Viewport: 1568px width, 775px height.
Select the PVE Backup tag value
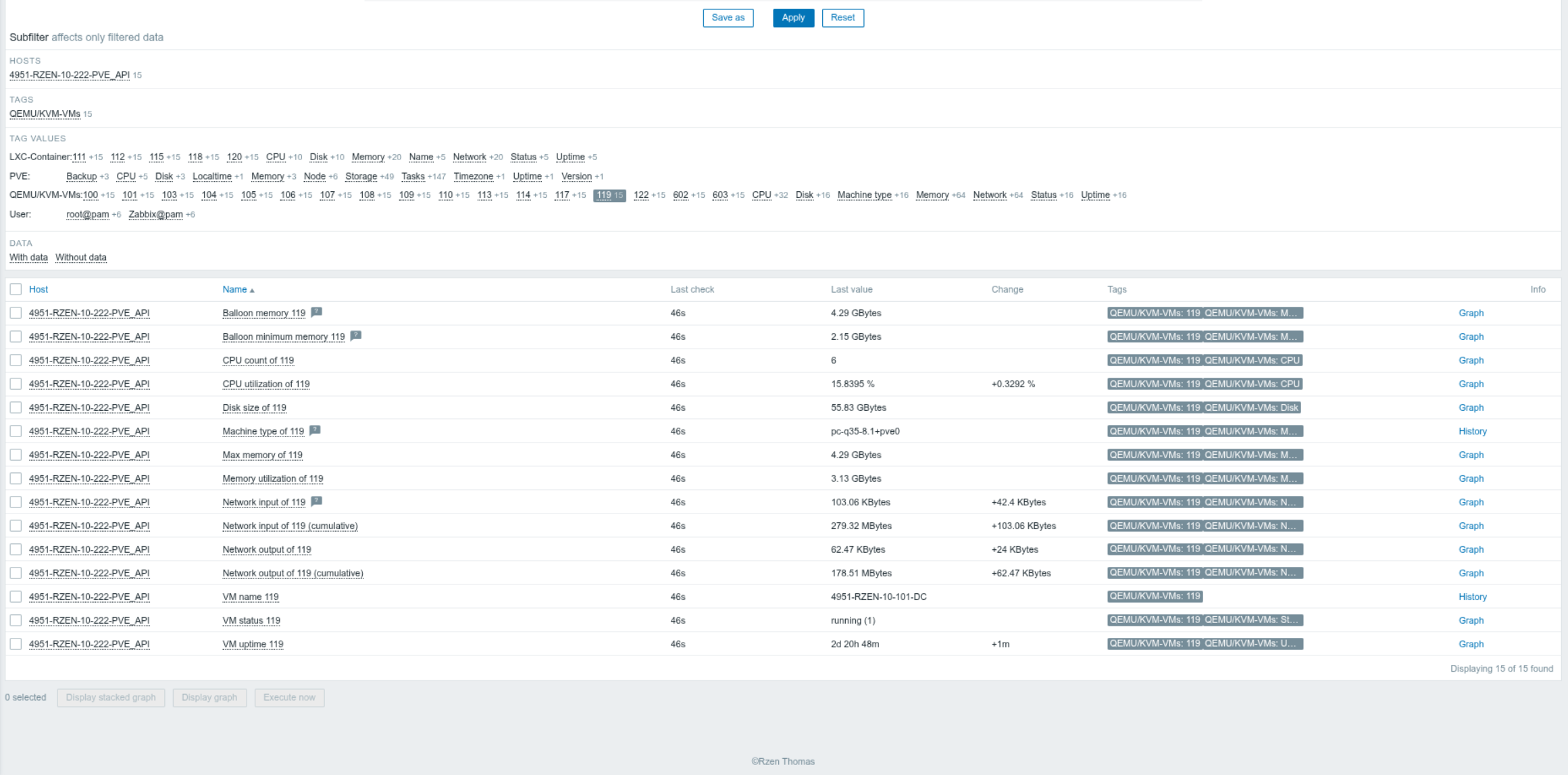point(82,176)
